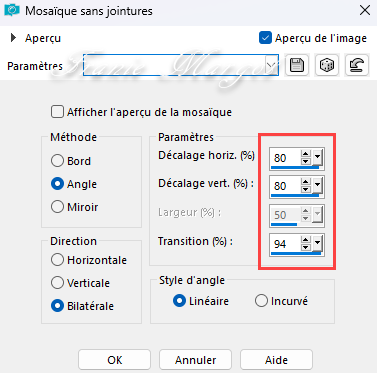Image resolution: width=377 pixels, height=373 pixels.
Task: Select the Bord method option
Action: [x=57, y=161]
